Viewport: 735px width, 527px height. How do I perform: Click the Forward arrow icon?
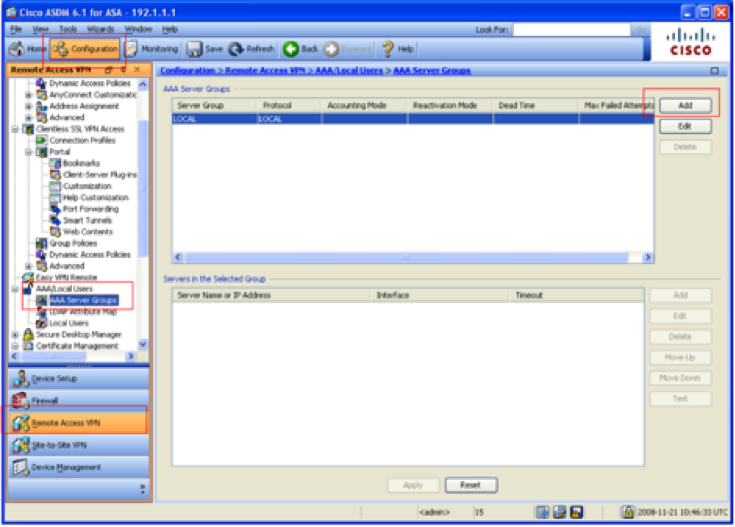tap(331, 49)
